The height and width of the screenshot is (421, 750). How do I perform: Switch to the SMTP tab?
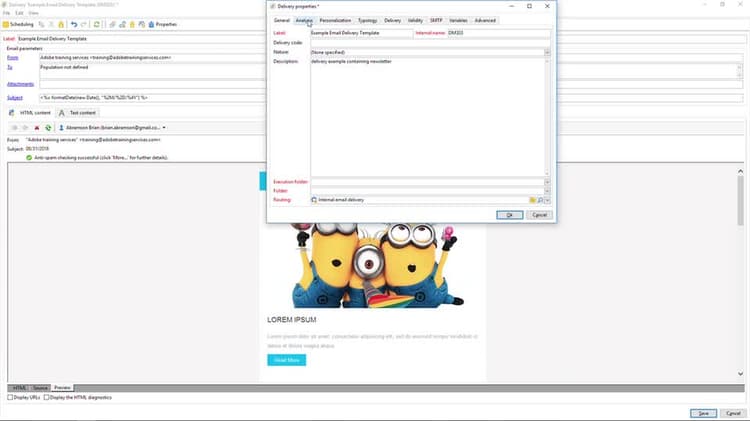(x=436, y=21)
